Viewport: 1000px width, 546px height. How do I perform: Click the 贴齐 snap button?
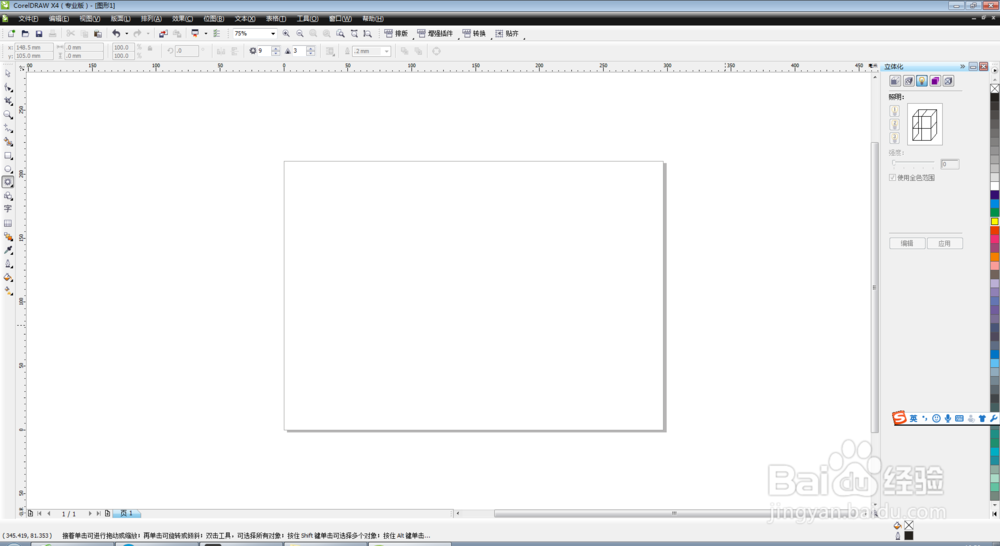pyautogui.click(x=507, y=33)
